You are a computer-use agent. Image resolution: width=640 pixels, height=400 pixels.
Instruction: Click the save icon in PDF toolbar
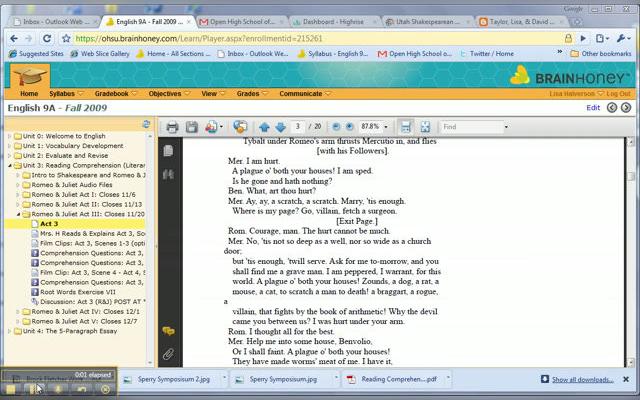[192, 127]
